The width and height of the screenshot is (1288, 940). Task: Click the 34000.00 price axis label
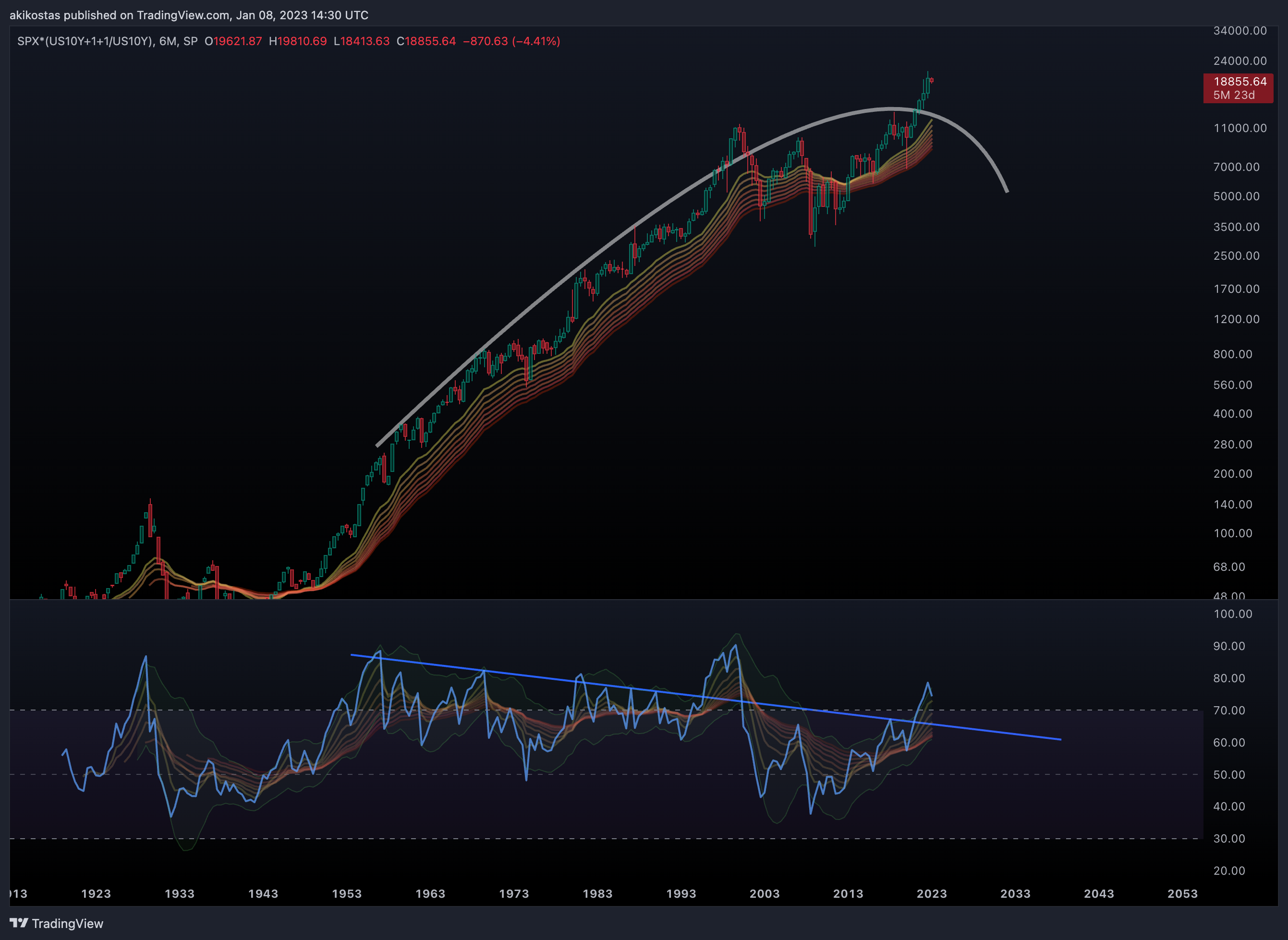[1240, 31]
